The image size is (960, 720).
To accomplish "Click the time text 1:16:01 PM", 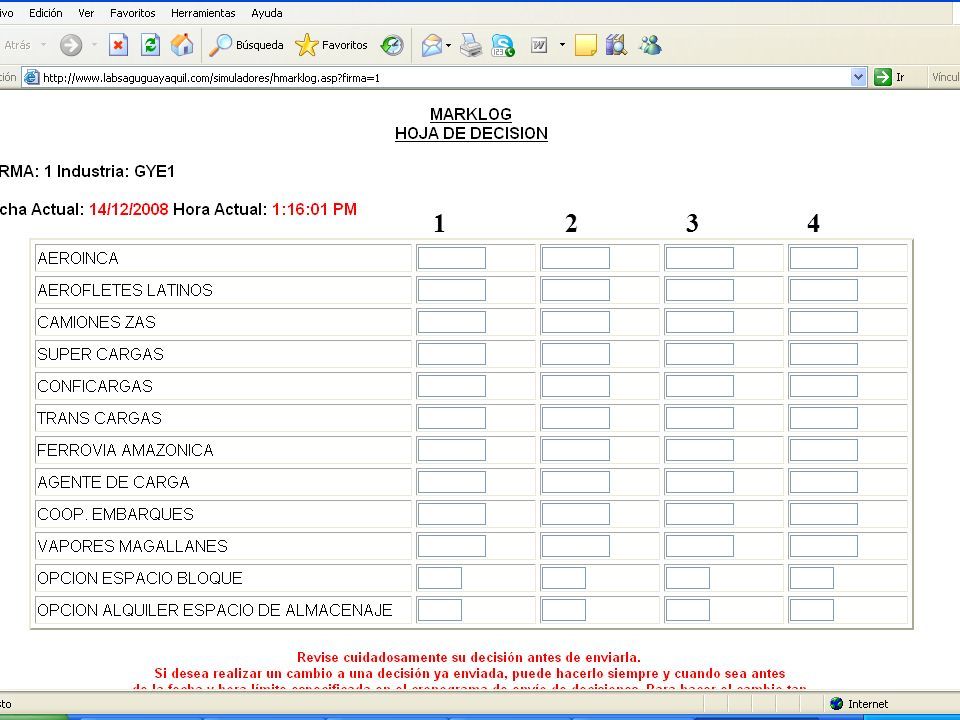I will (x=314, y=209).
